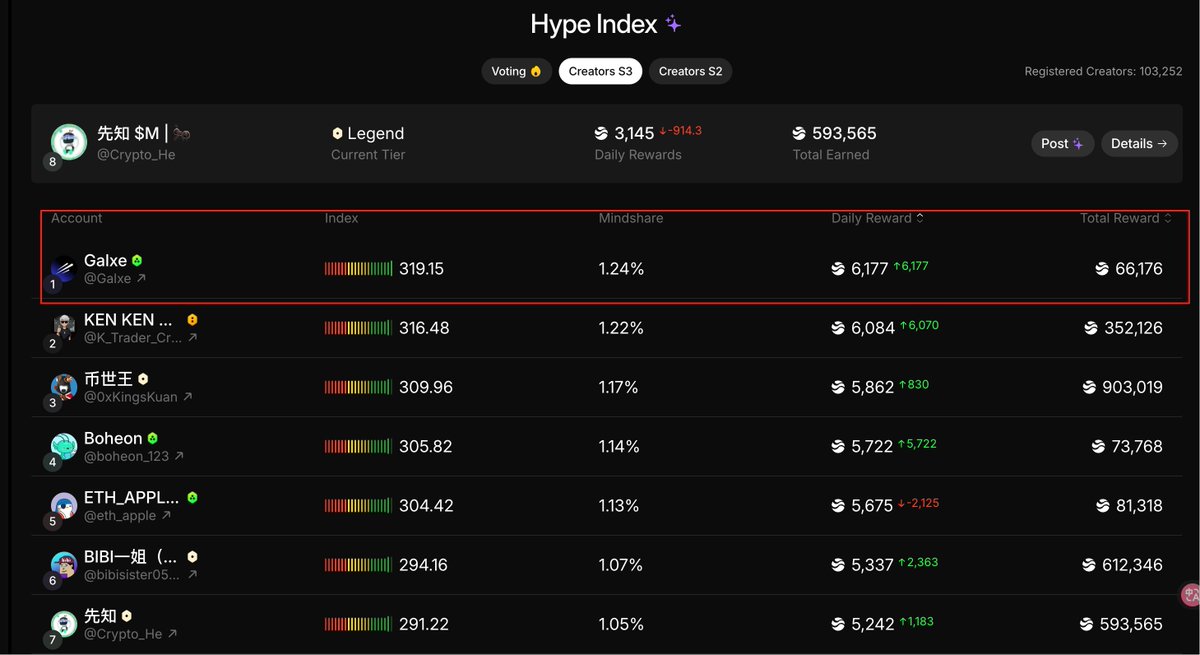This screenshot has width=1200, height=655.
Task: Open the @bibisister05 external link arrow
Action: pos(192,575)
